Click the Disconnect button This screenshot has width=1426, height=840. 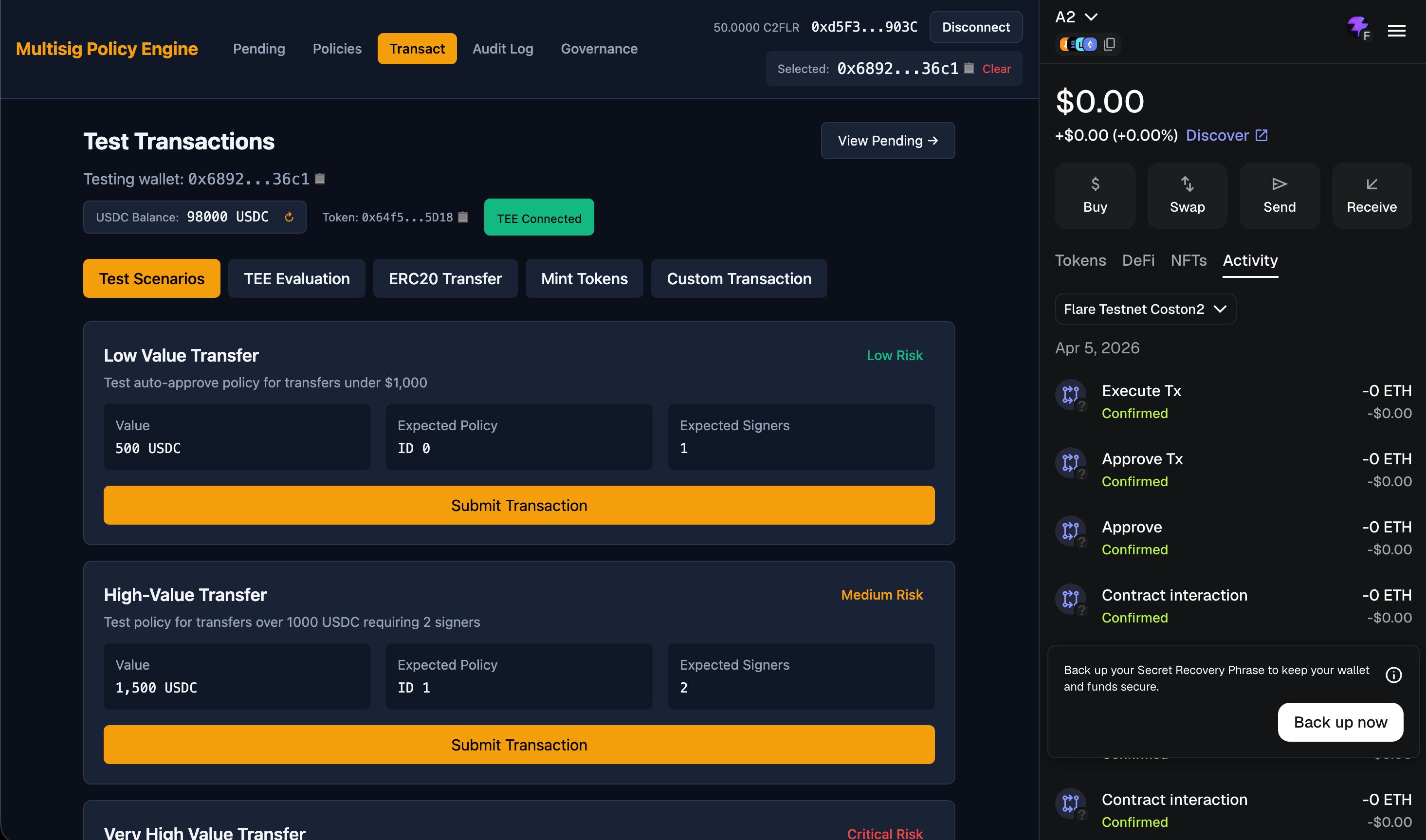[975, 27]
